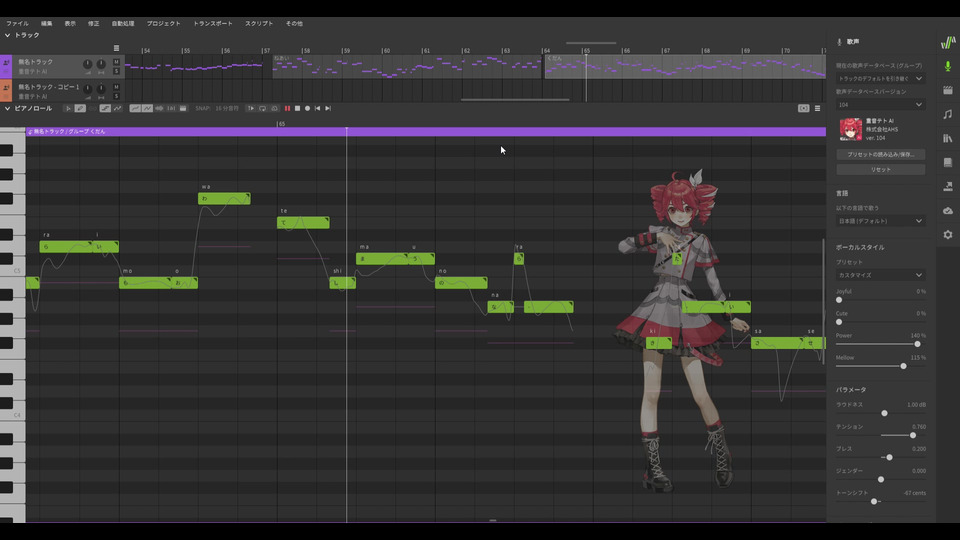This screenshot has height=540, width=960.
Task: Mute the 無名トラック - コピー1 track
Action: tap(116, 87)
